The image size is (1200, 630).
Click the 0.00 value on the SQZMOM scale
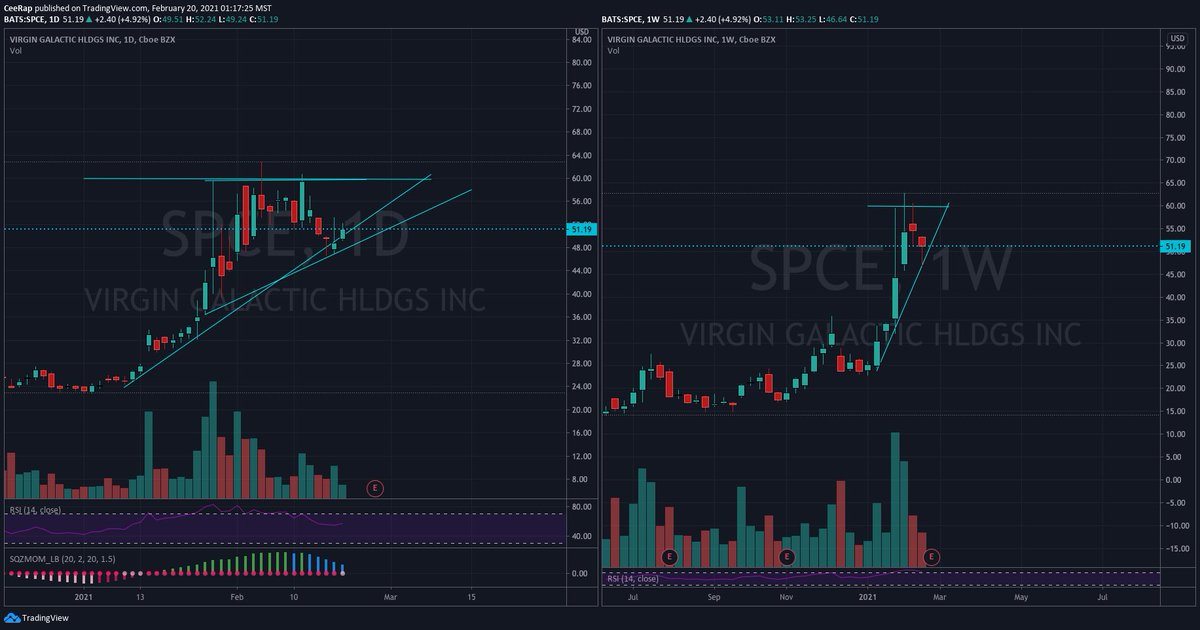pos(580,574)
